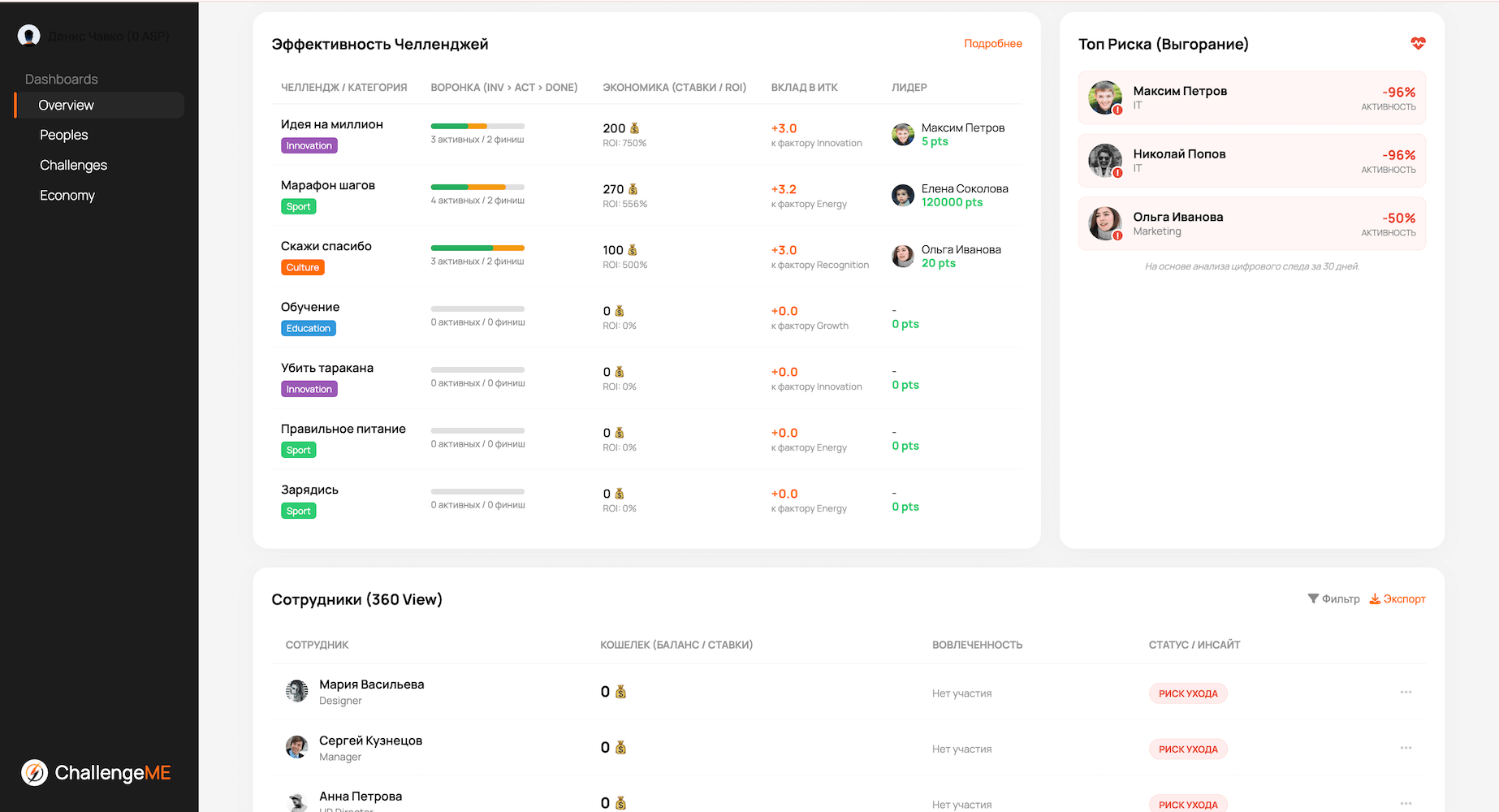Click the heart pulse icon in Топ Риска
The width and height of the screenshot is (1499, 812).
point(1418,44)
